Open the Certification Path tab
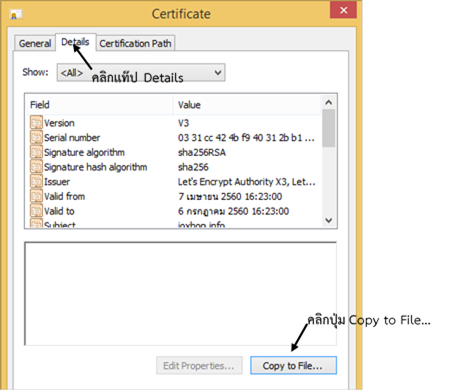Viewport: 463px width, 391px height. (x=135, y=43)
